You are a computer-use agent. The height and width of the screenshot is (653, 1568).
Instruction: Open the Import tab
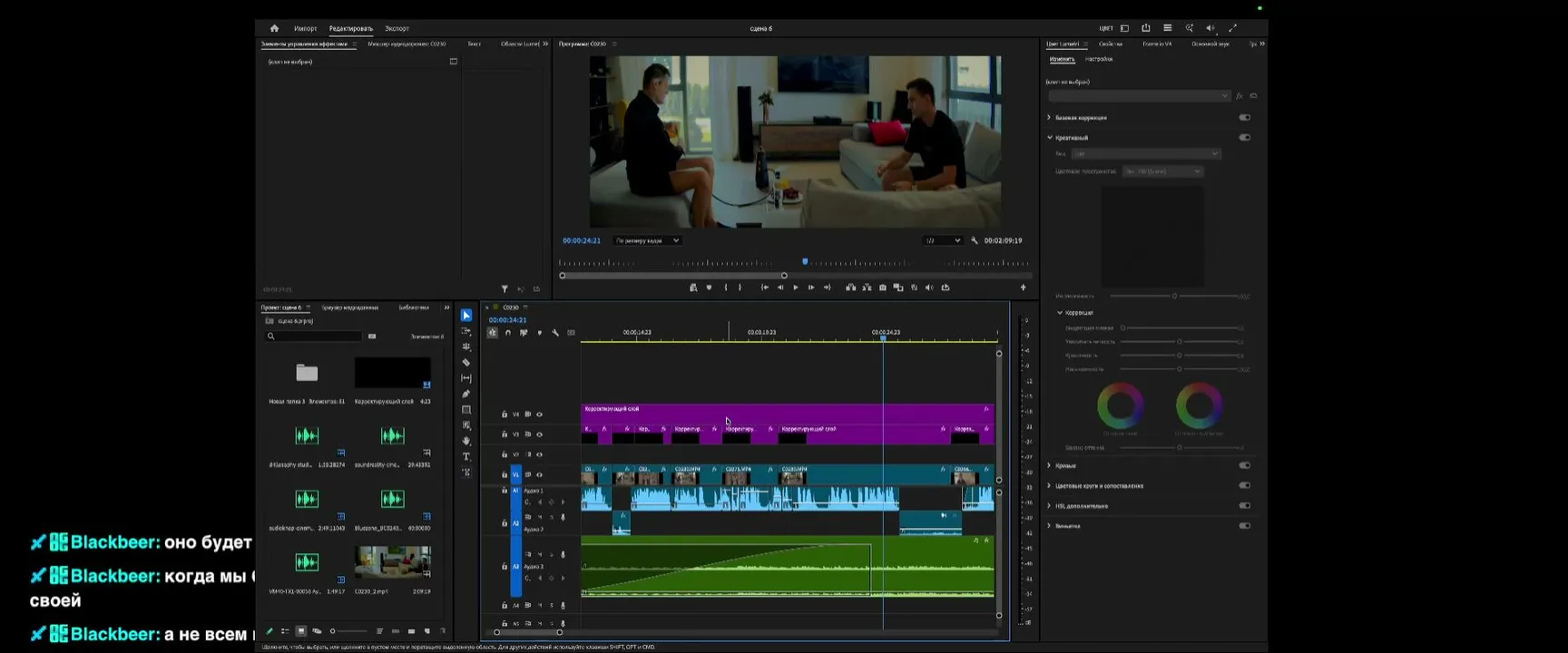click(306, 28)
